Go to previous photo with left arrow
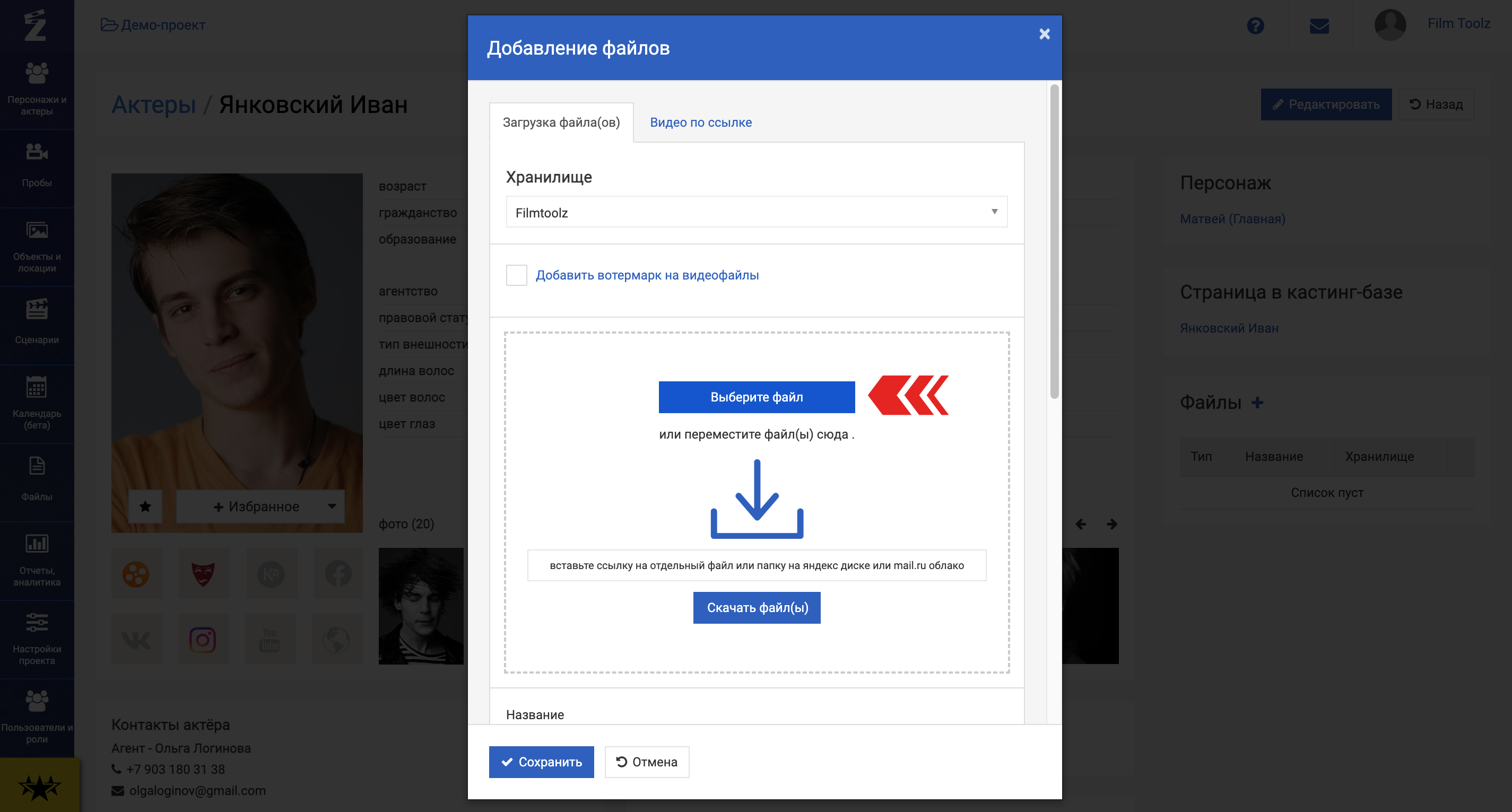Image resolution: width=1512 pixels, height=812 pixels. [1081, 524]
